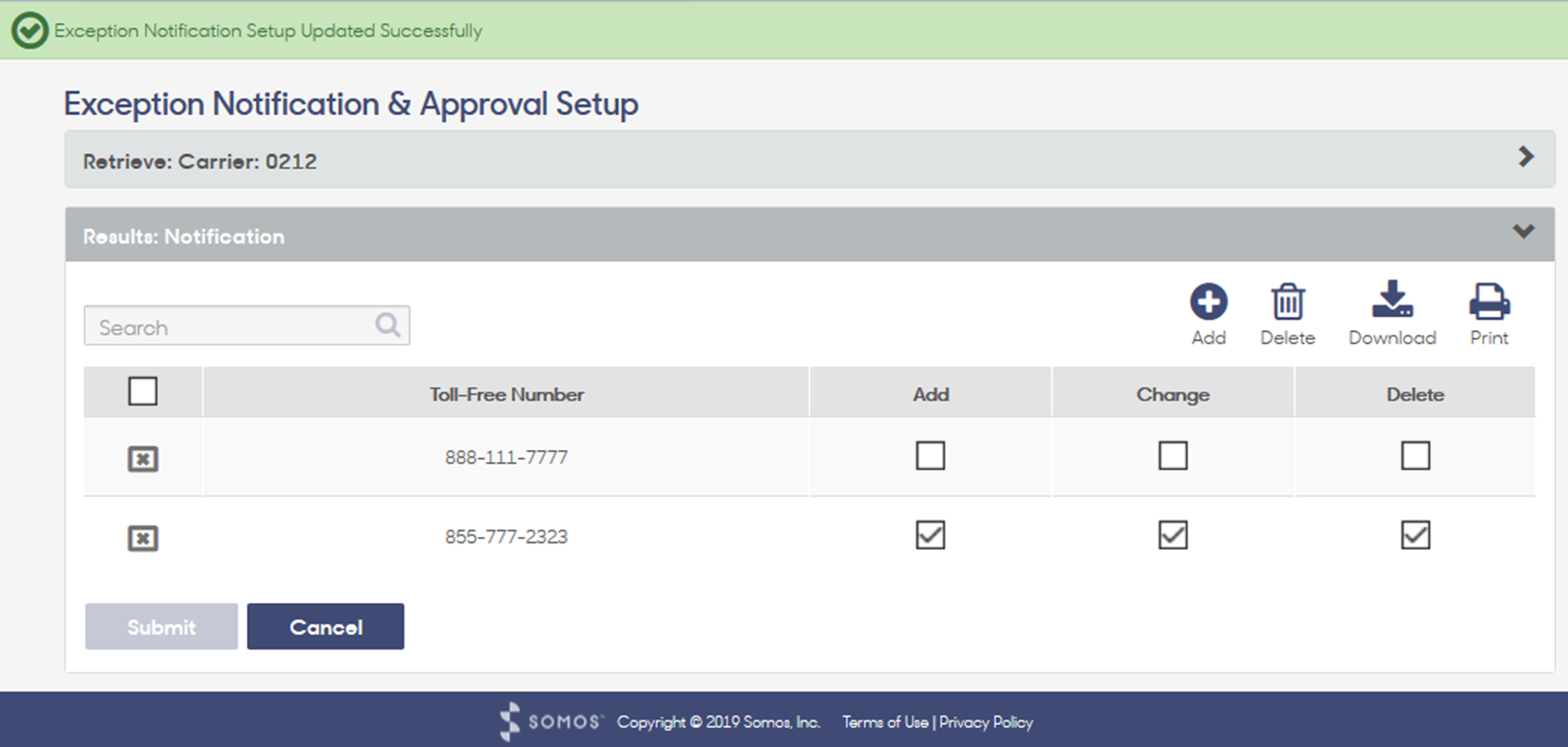The image size is (1568, 747).
Task: Open the Privacy Policy link
Action: click(x=986, y=722)
